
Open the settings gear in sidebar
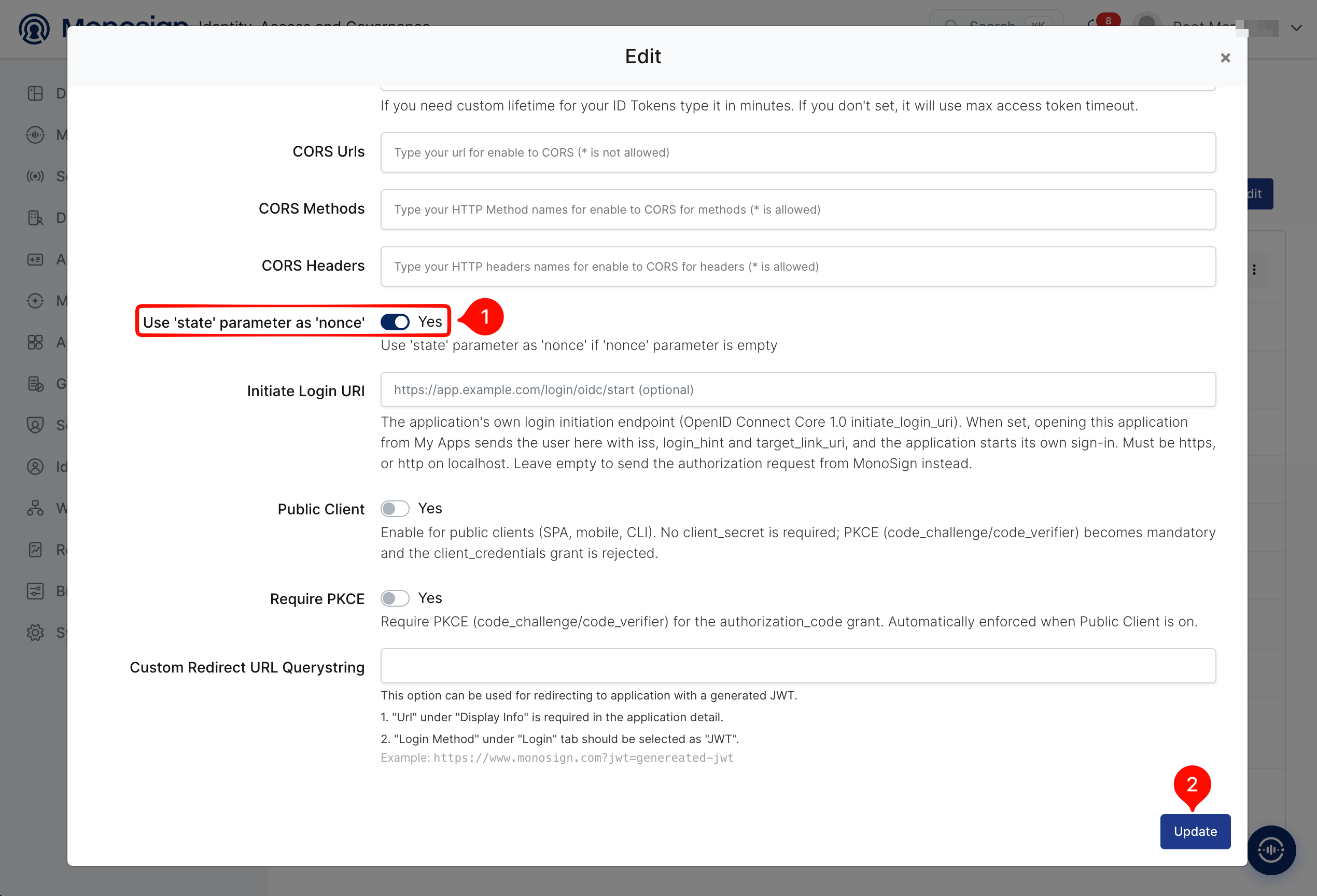click(x=35, y=633)
